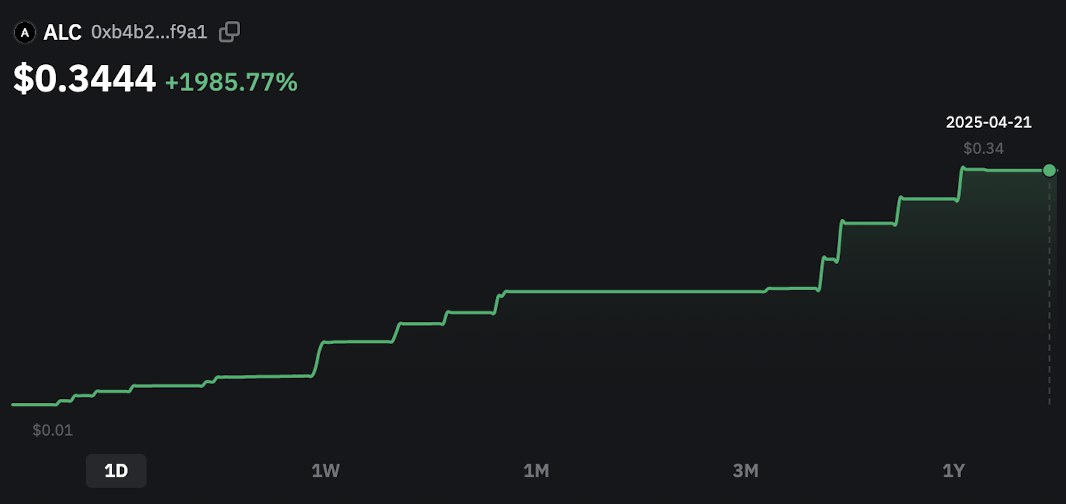Click the green endpoint dot on the chart
Image resolution: width=1066 pixels, height=504 pixels.
click(x=1050, y=170)
